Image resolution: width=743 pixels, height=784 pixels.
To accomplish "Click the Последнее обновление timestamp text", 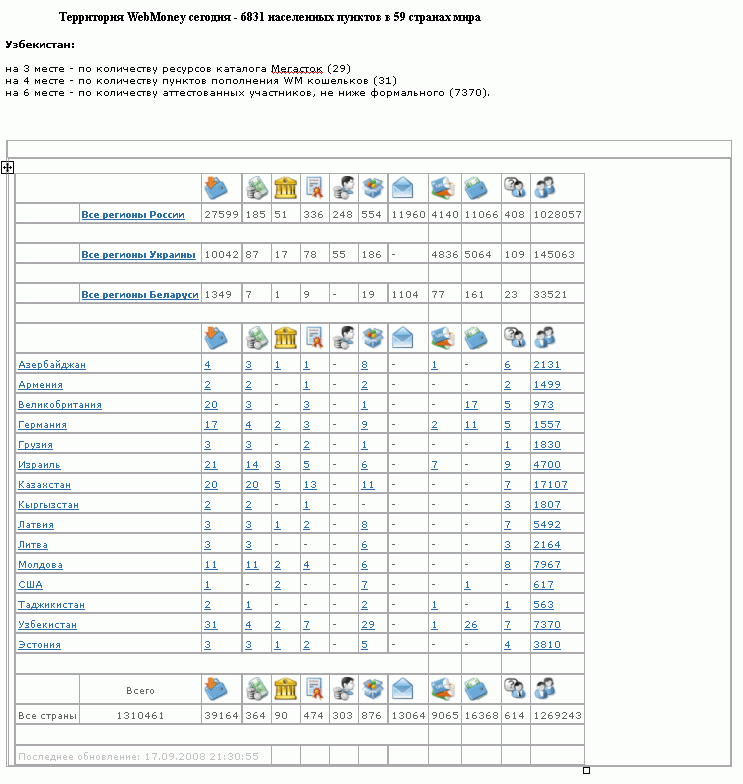I will [138, 756].
